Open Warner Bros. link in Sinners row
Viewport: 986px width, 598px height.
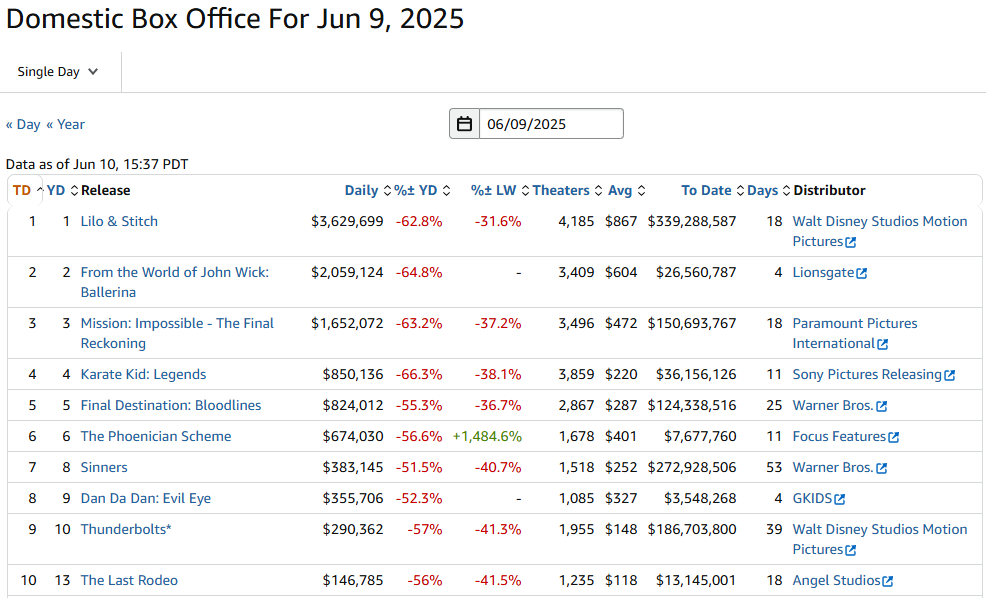(833, 467)
